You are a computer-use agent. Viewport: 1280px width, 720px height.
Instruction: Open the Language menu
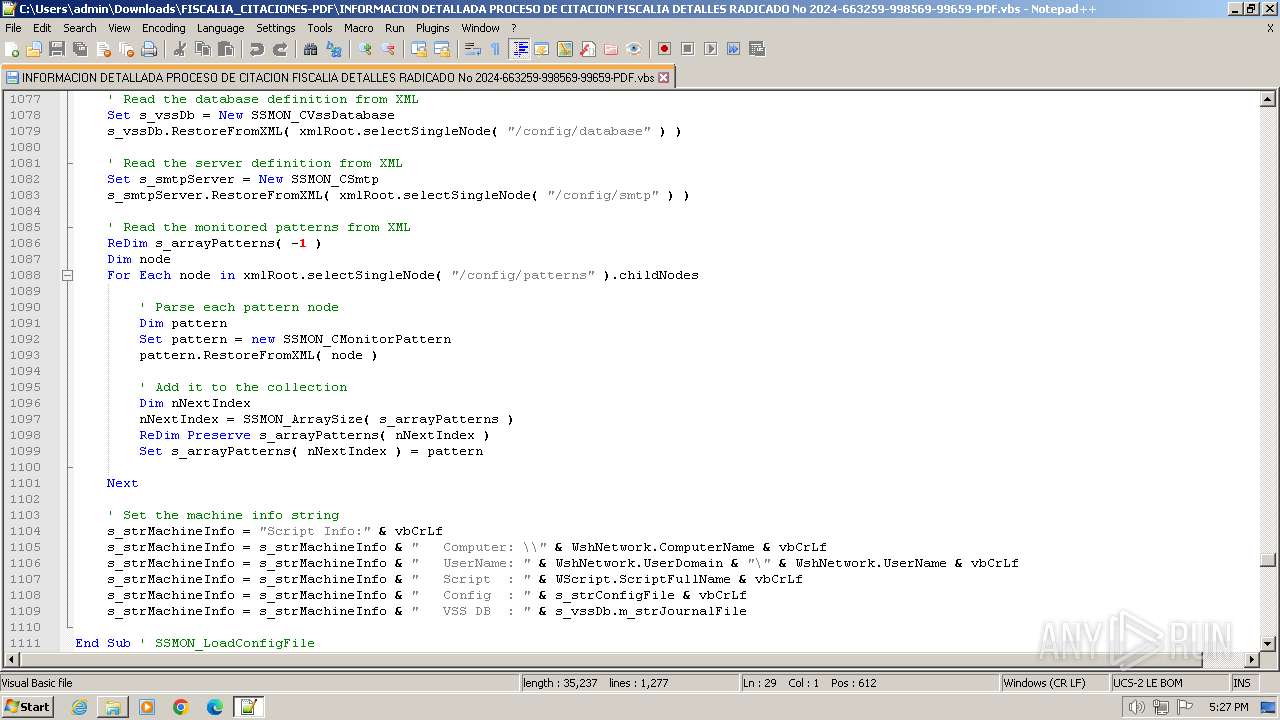click(220, 28)
